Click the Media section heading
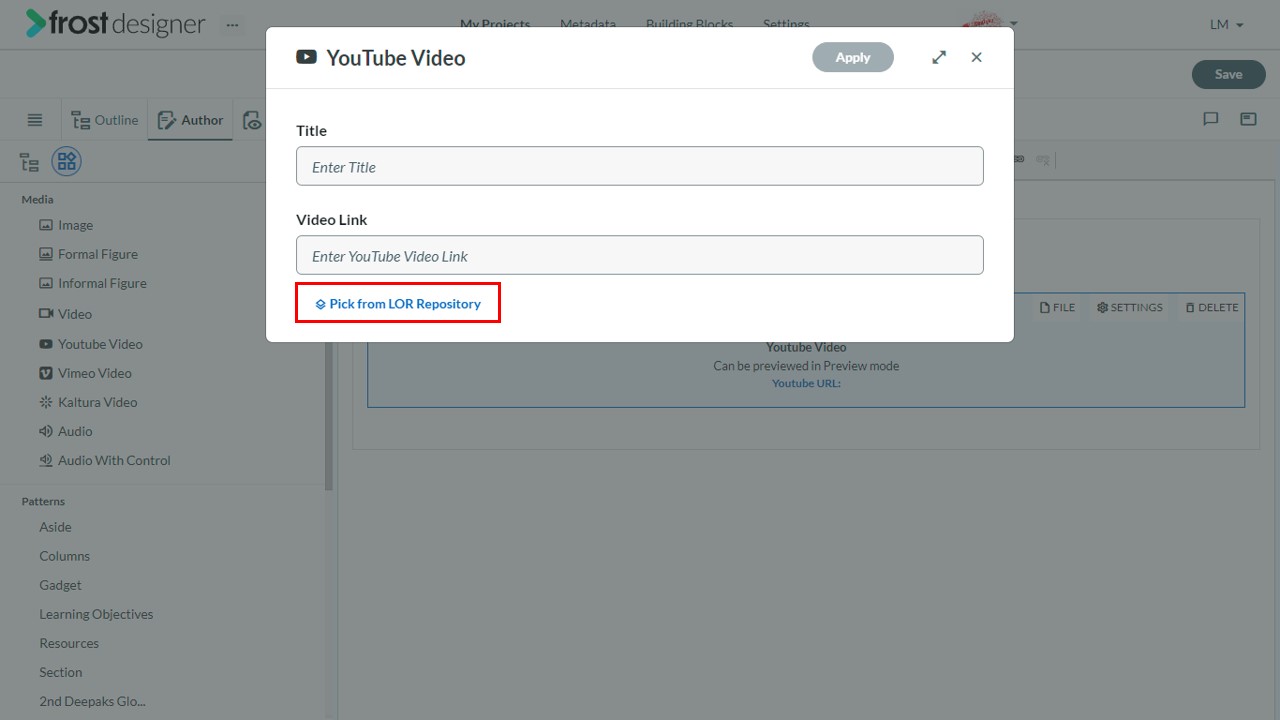1280x720 pixels. coord(38,199)
